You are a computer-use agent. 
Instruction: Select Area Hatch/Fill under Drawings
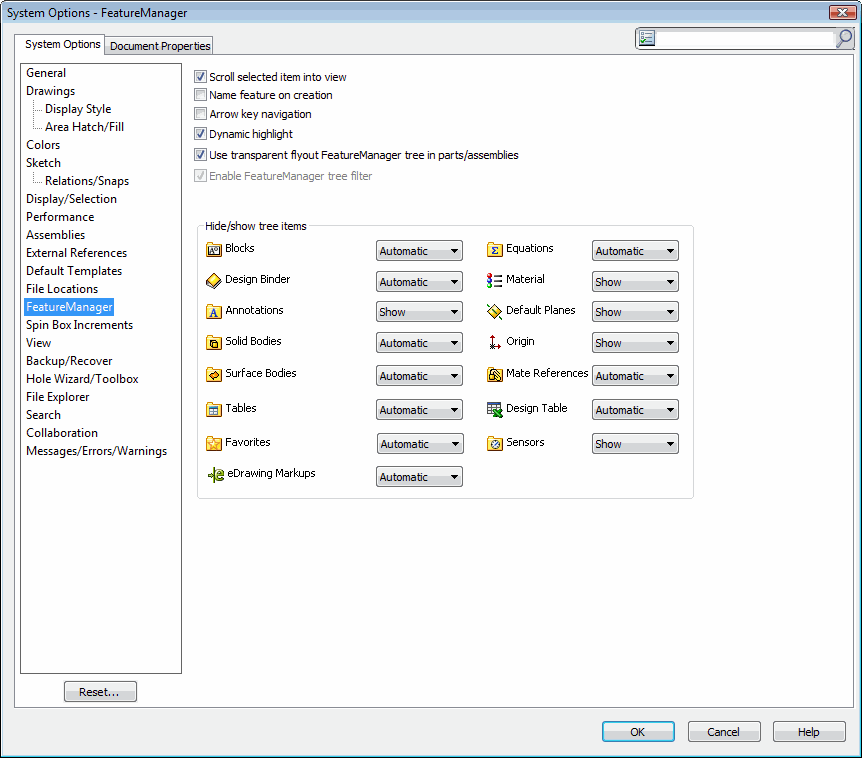point(84,126)
